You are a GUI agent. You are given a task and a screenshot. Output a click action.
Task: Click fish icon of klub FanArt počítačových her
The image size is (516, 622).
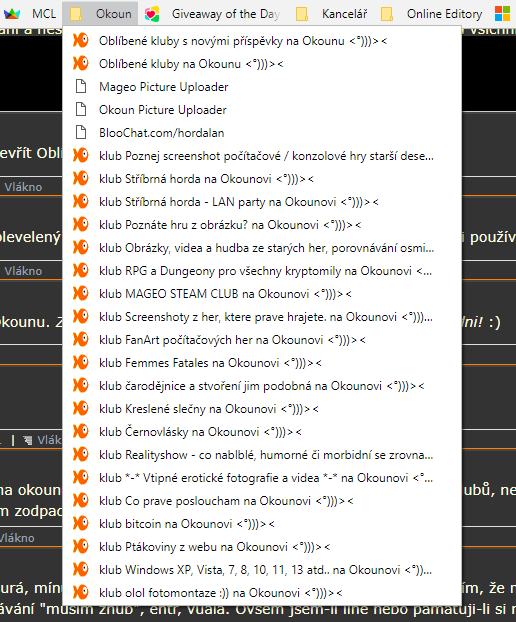pos(81,340)
